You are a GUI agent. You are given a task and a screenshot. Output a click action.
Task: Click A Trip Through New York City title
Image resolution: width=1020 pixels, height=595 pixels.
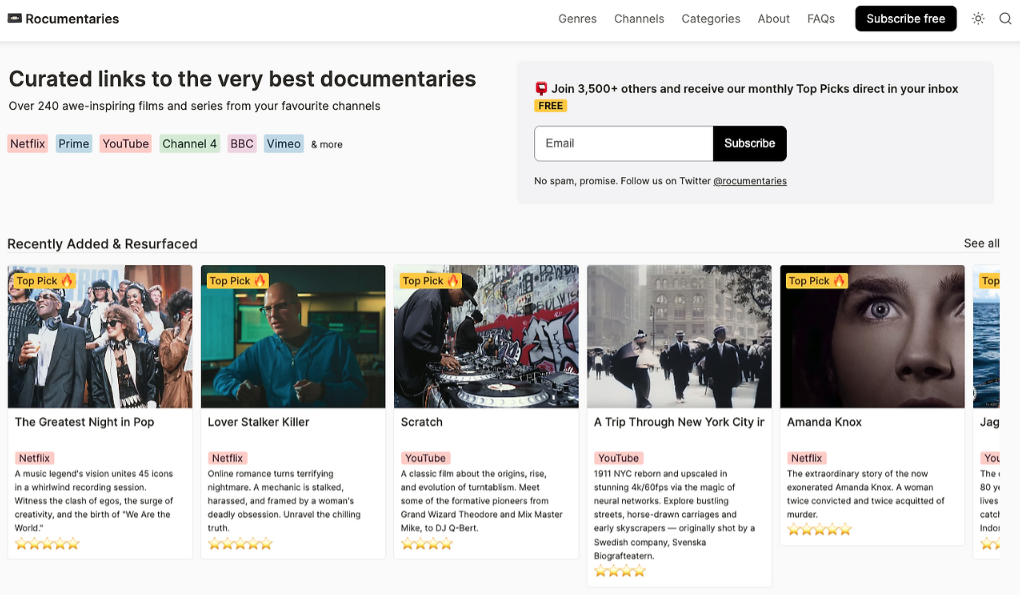click(x=679, y=422)
